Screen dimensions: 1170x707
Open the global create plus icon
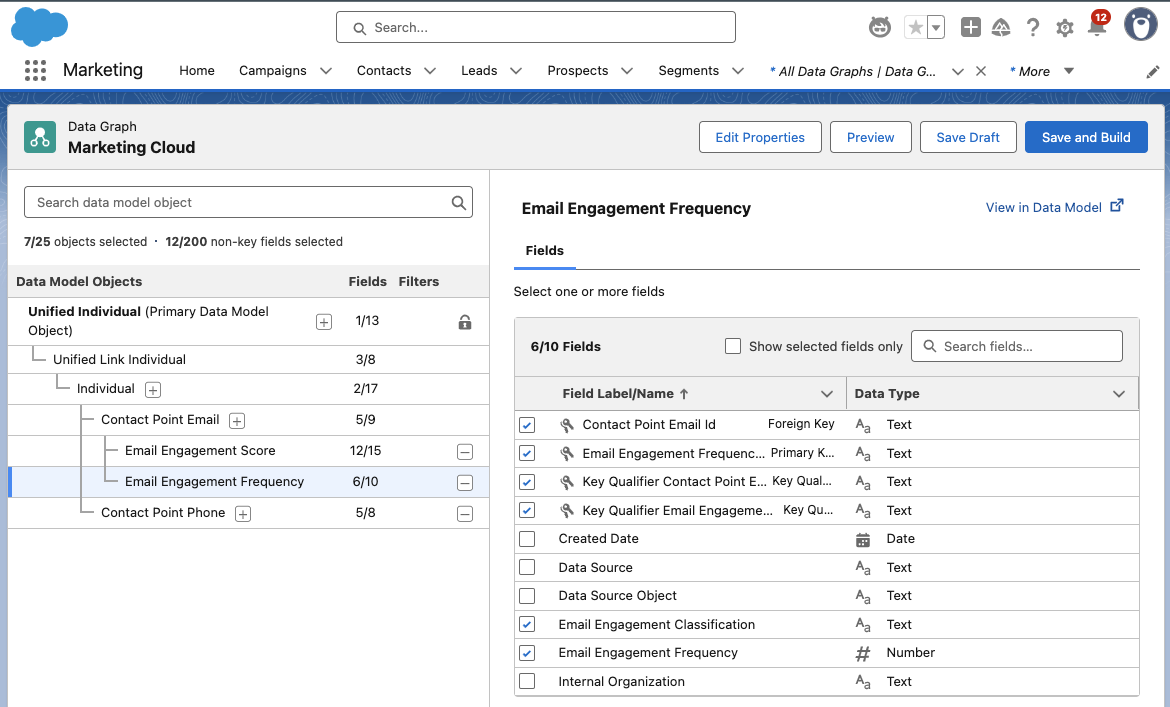coord(970,28)
